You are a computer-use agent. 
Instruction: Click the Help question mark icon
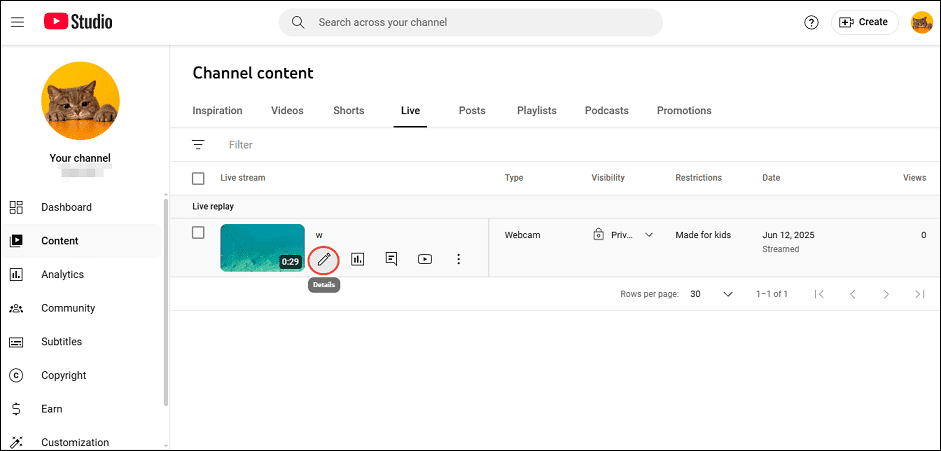click(x=811, y=22)
